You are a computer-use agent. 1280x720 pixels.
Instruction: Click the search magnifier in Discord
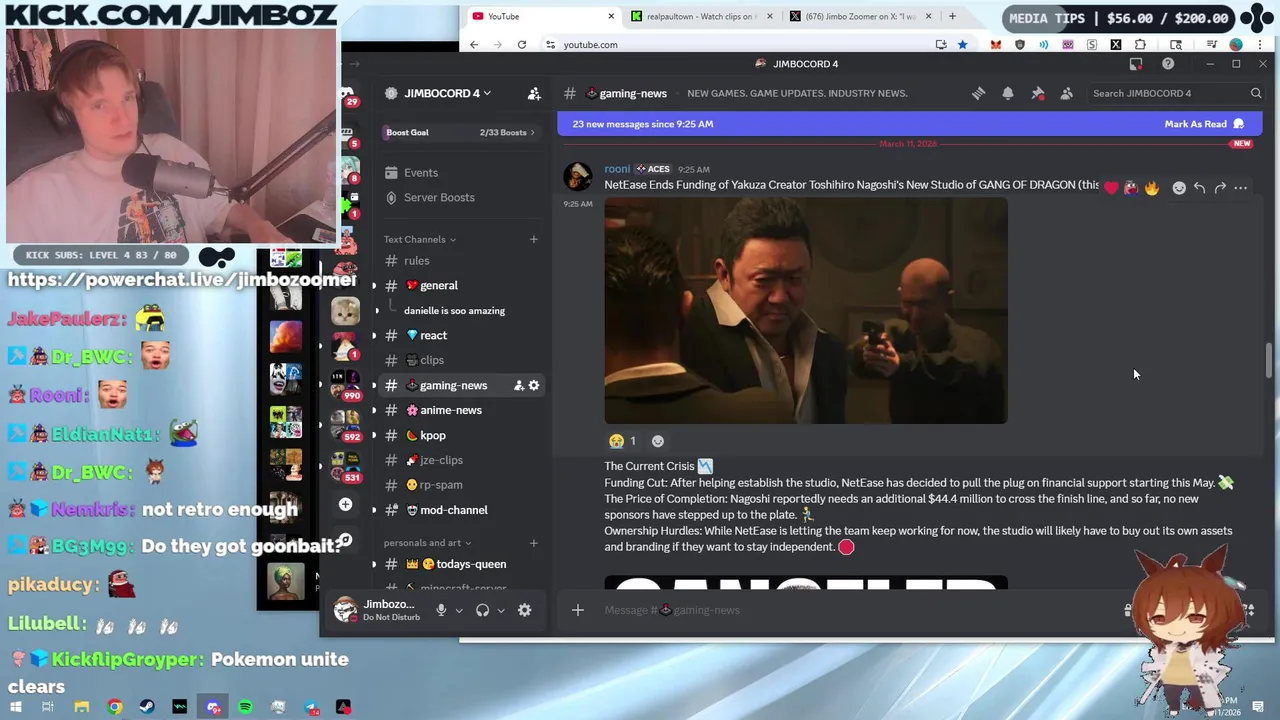[x=1256, y=93]
